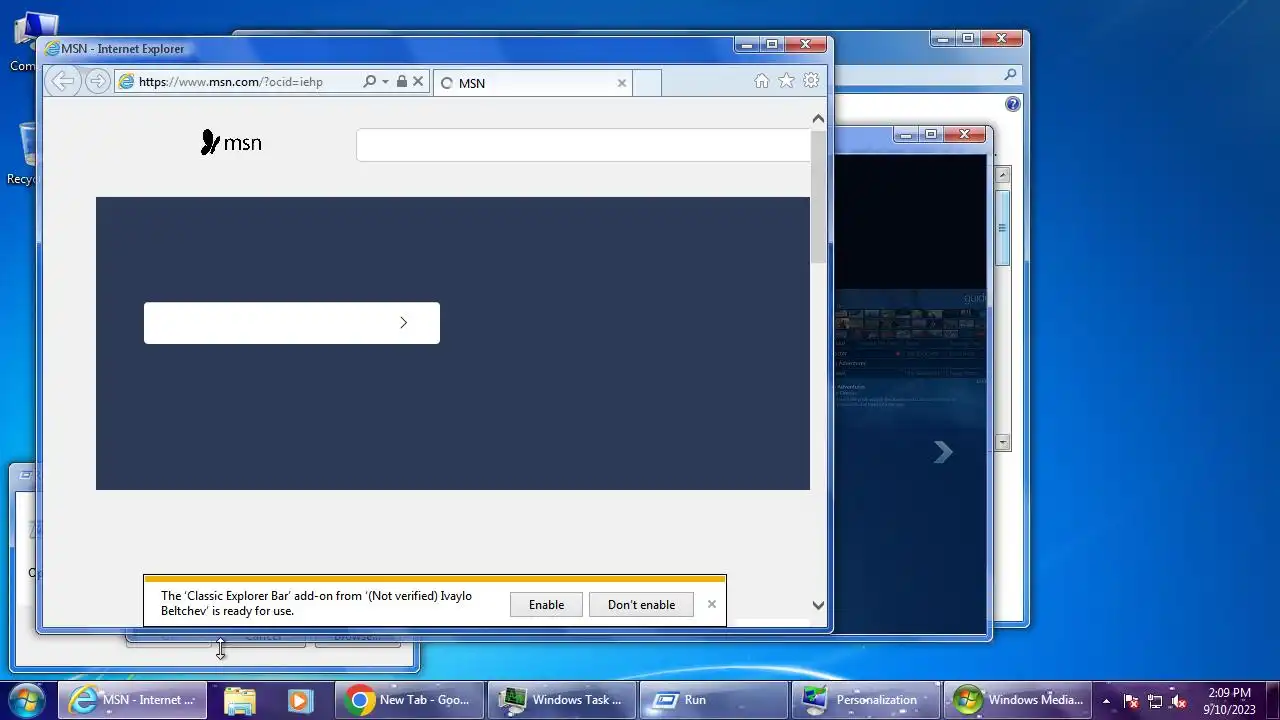Click scroll down arrow in Media Center side scrollbar
The width and height of the screenshot is (1280, 720).
[x=1003, y=442]
